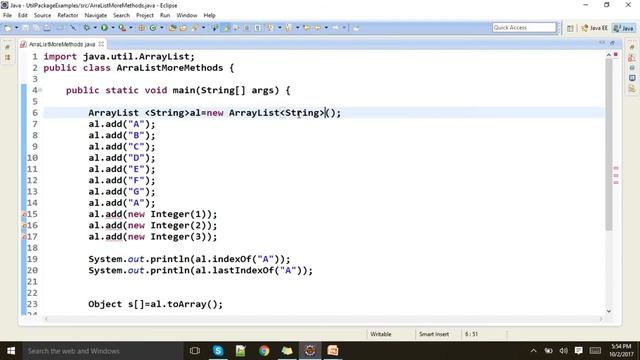The image size is (640, 360).
Task: Click the error marker on line 17
Action: [x=24, y=237]
